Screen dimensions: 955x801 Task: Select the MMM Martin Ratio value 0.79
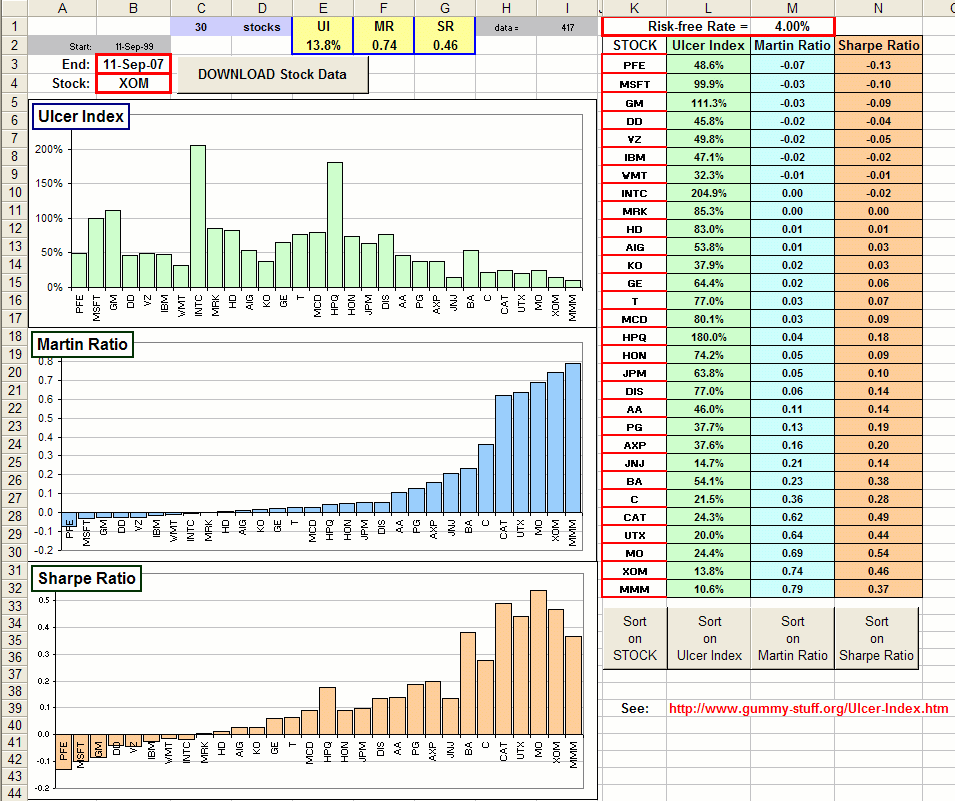point(792,589)
